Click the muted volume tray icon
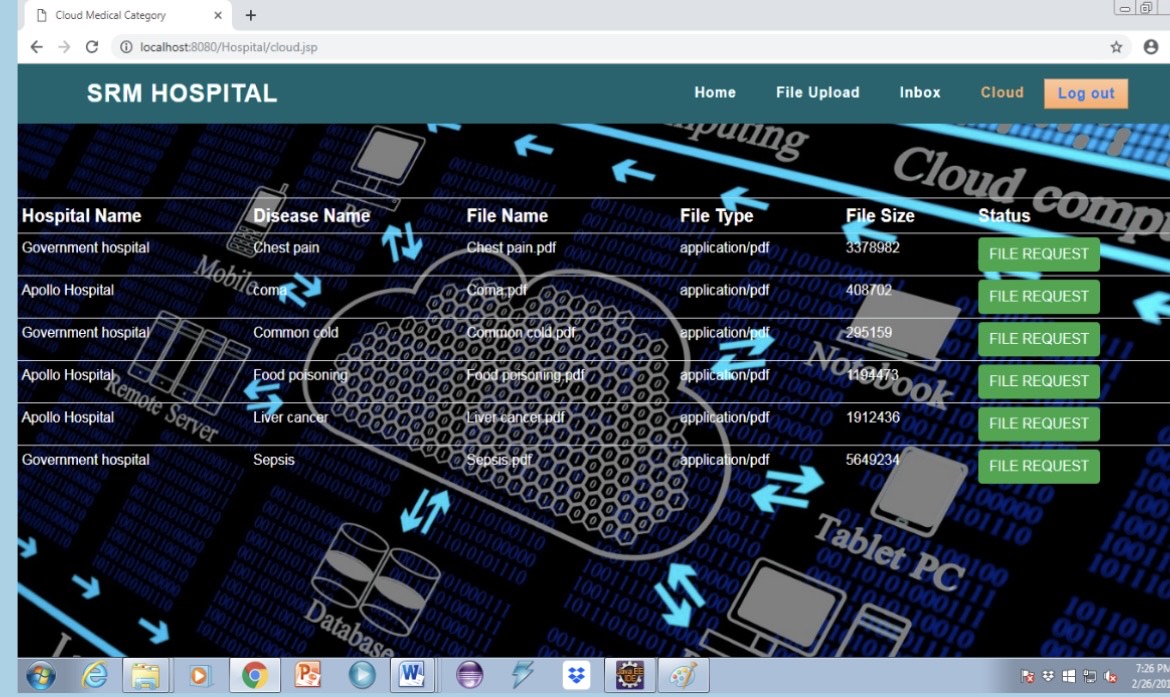1170x697 pixels. click(x=1110, y=676)
